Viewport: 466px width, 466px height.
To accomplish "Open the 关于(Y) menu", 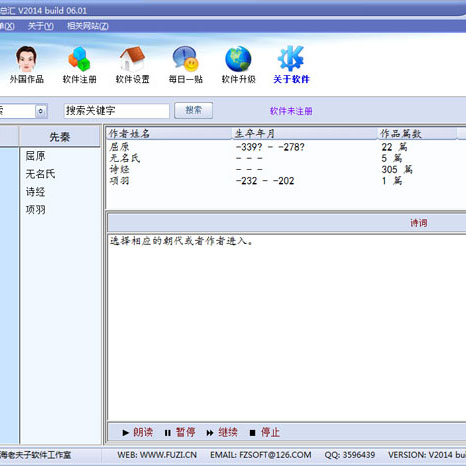I will [40, 26].
